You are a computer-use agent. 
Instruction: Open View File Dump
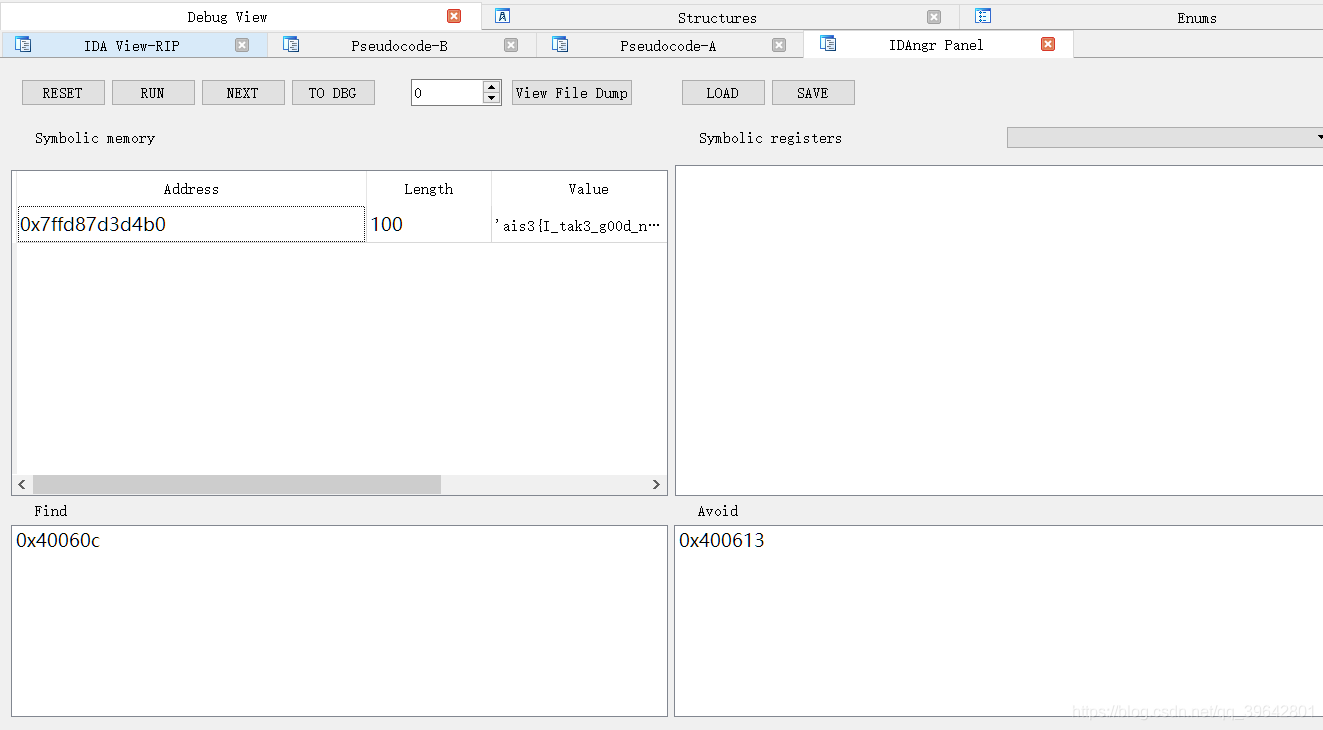572,93
